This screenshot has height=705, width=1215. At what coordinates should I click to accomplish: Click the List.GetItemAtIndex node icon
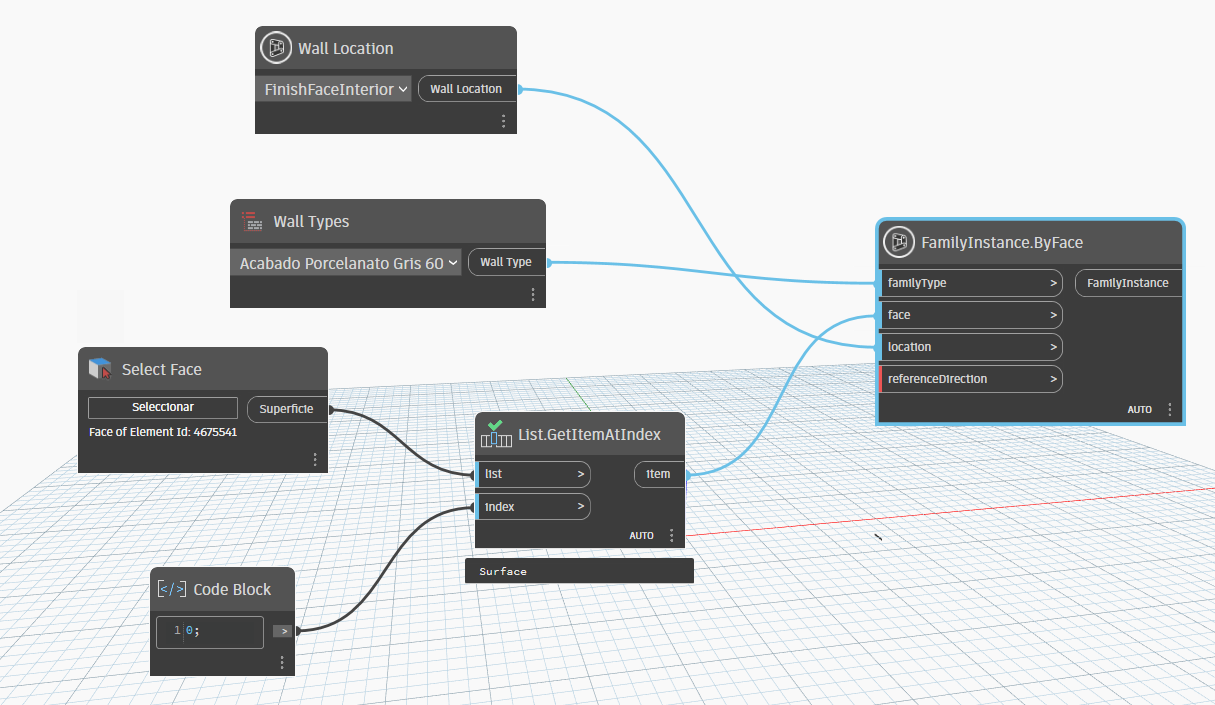495,433
